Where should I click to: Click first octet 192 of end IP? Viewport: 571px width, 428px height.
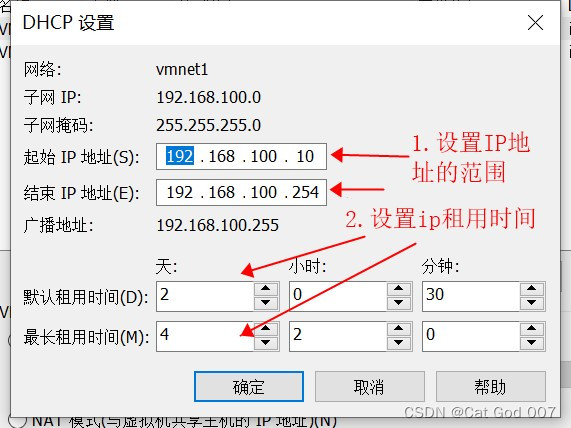tap(180, 192)
